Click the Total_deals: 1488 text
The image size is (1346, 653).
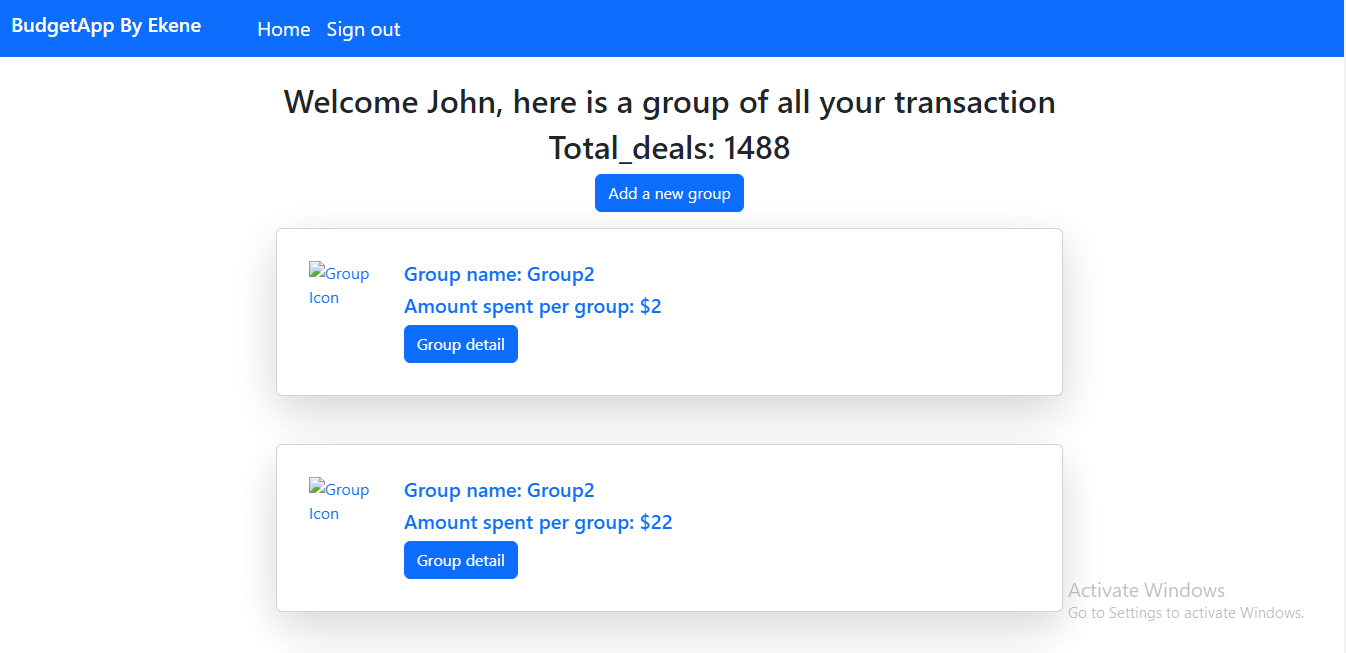click(x=669, y=148)
